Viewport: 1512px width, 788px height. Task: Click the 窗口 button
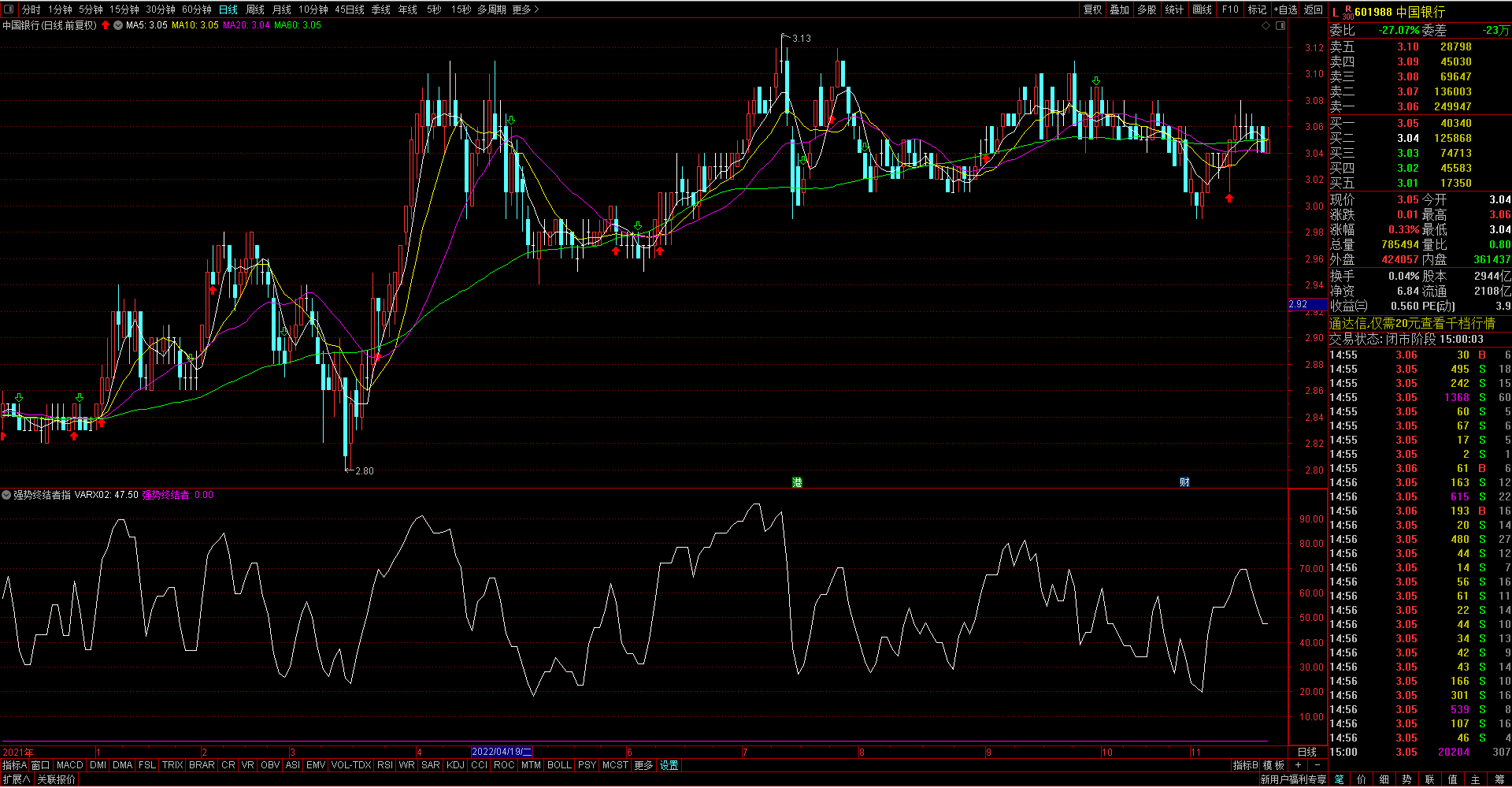coord(40,765)
